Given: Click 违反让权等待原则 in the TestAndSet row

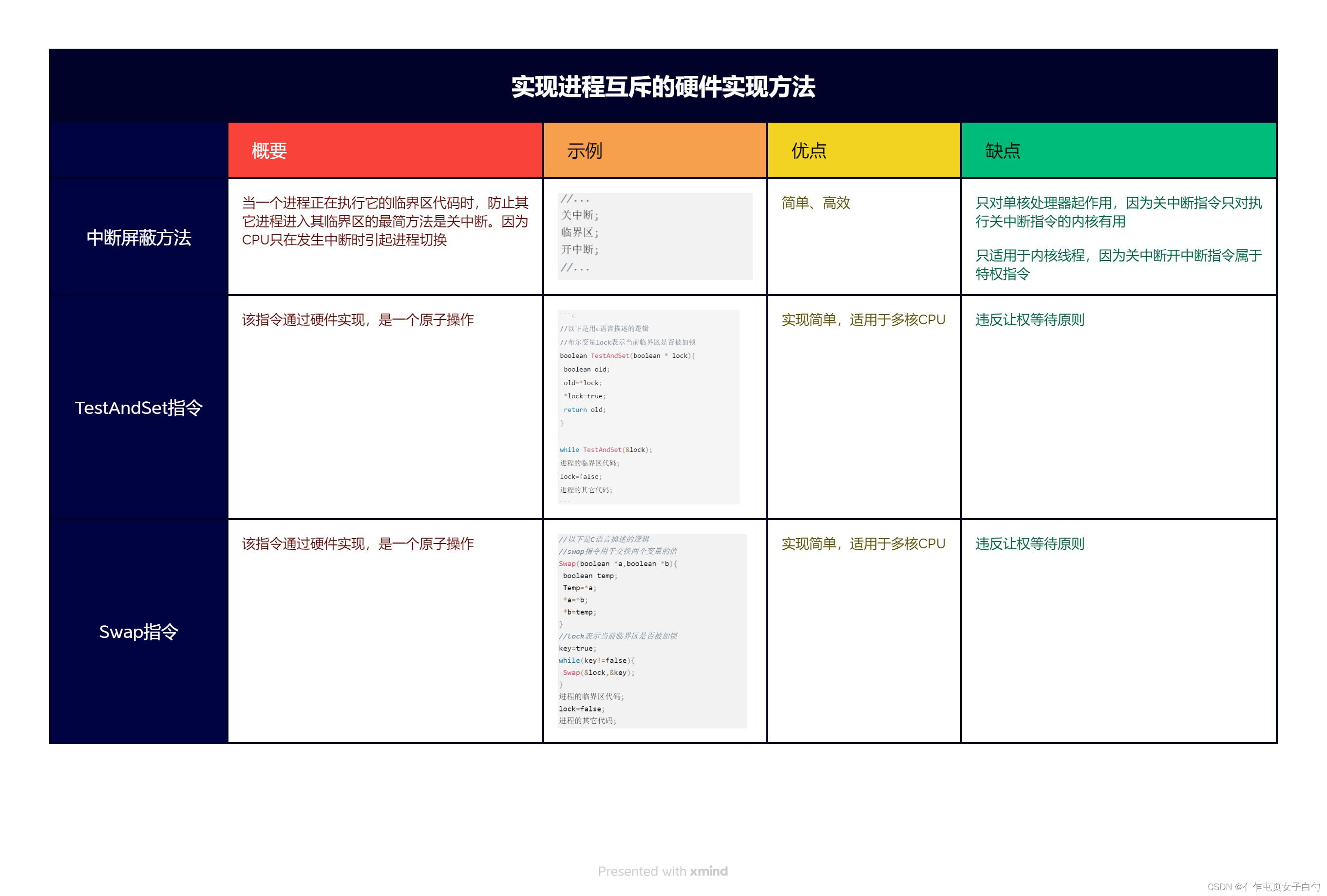Looking at the screenshot, I should point(1029,319).
